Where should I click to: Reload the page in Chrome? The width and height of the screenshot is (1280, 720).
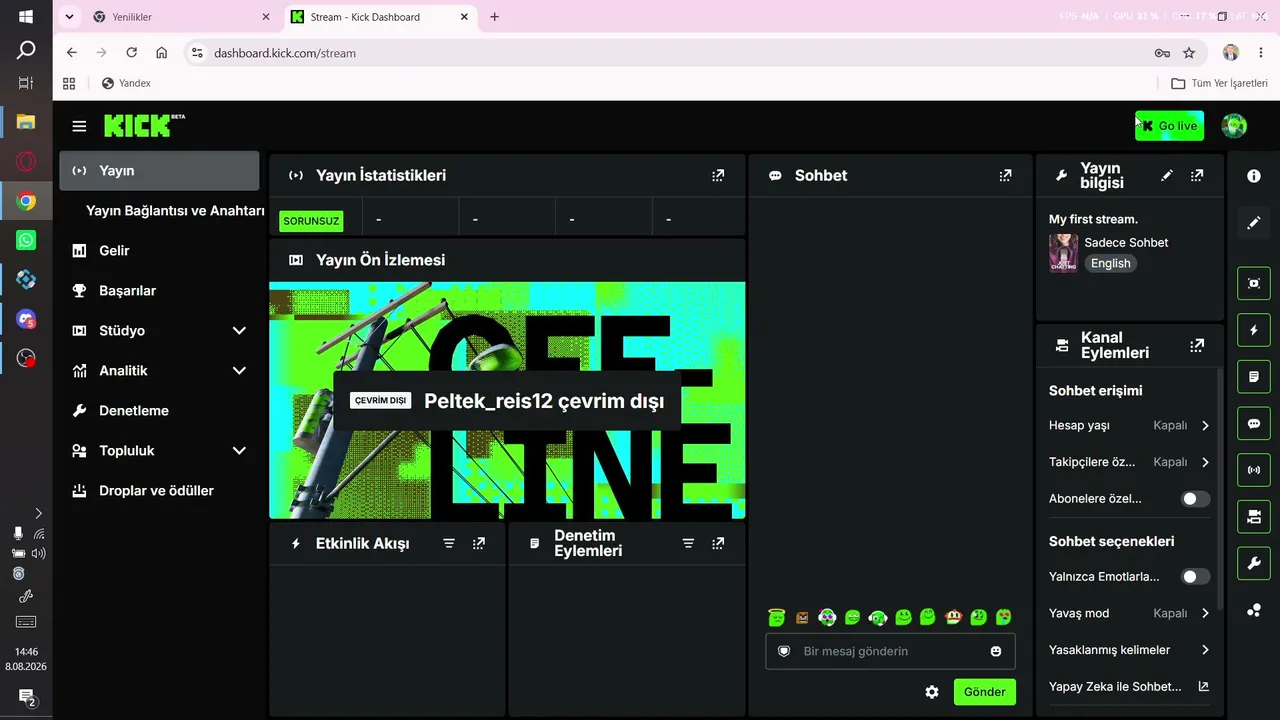click(x=131, y=53)
